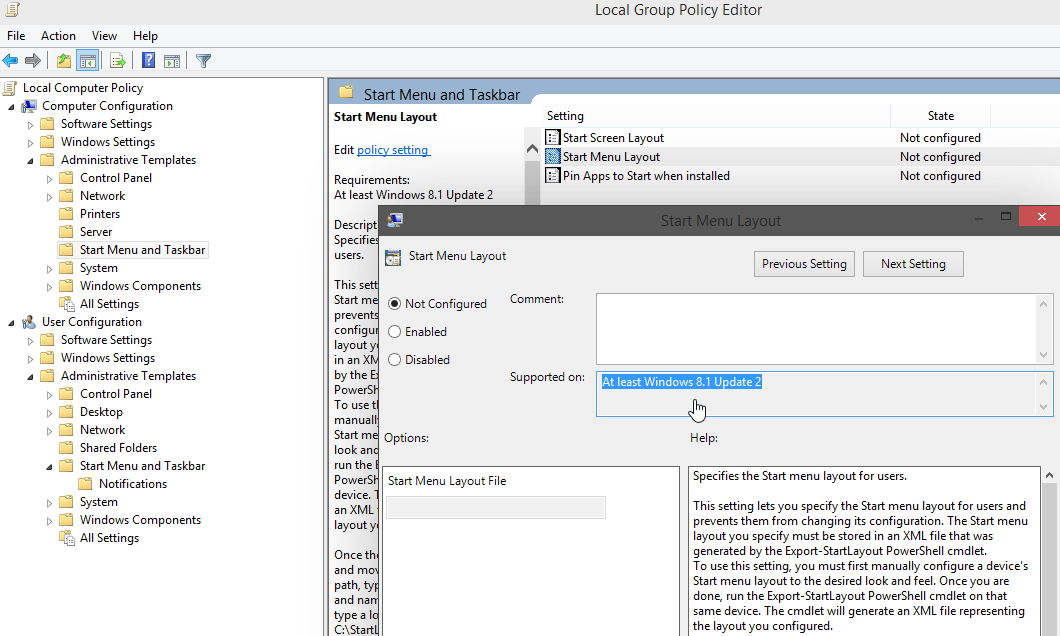Open the Help menu
1060x636 pixels.
pyautogui.click(x=145, y=36)
